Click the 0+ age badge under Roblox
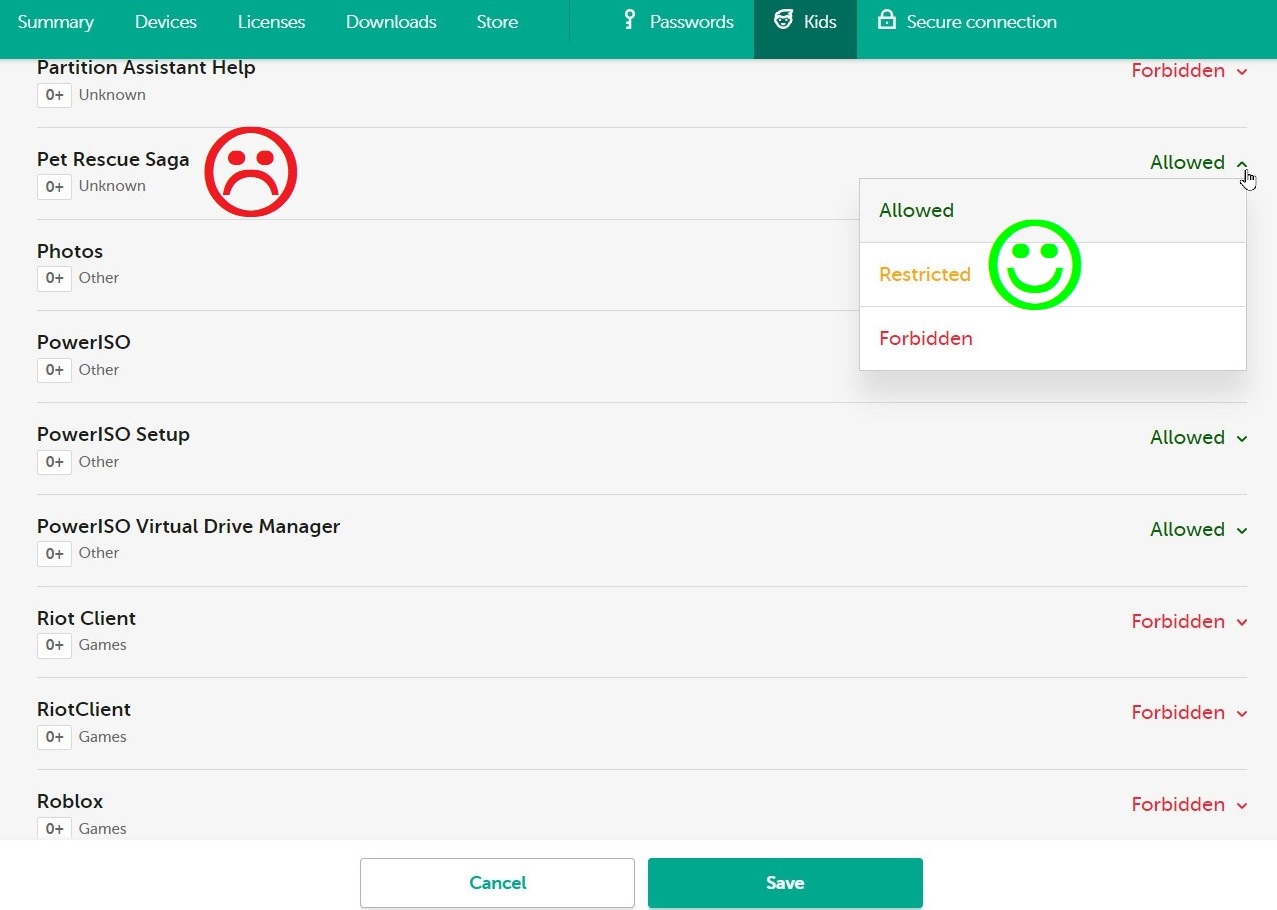1277x910 pixels. click(54, 829)
